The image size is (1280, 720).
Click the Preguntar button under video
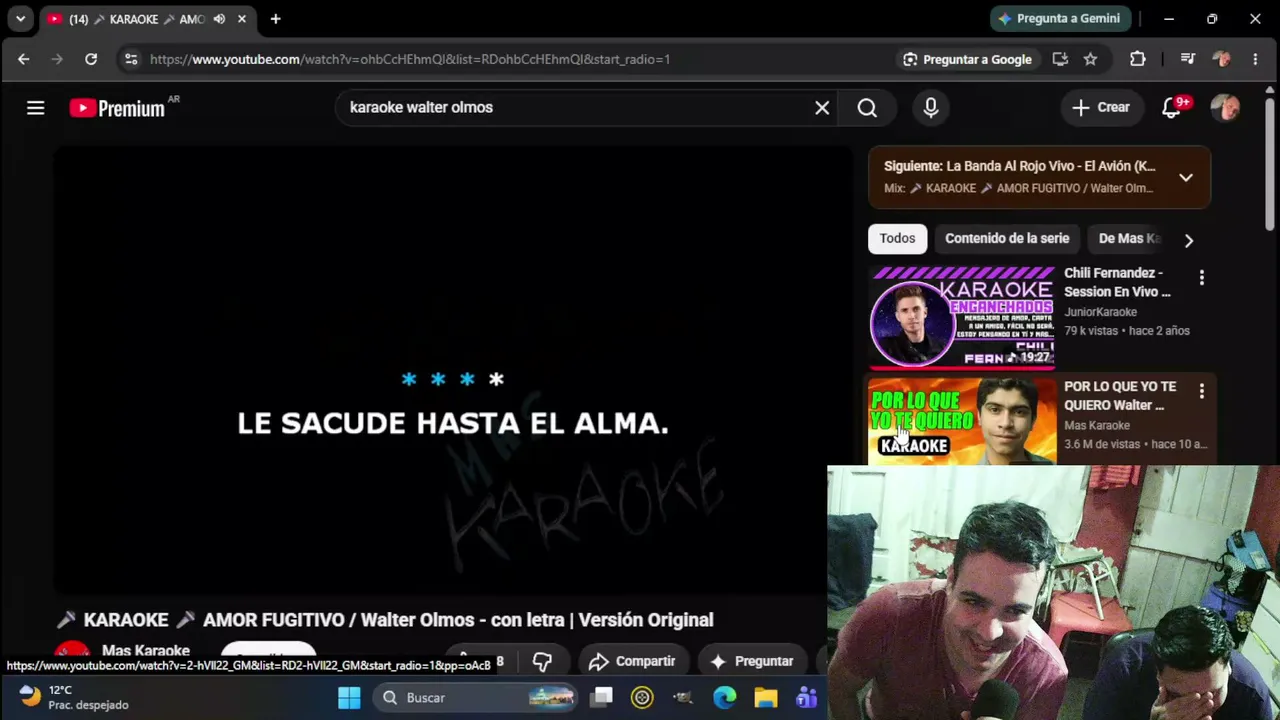[x=752, y=661]
